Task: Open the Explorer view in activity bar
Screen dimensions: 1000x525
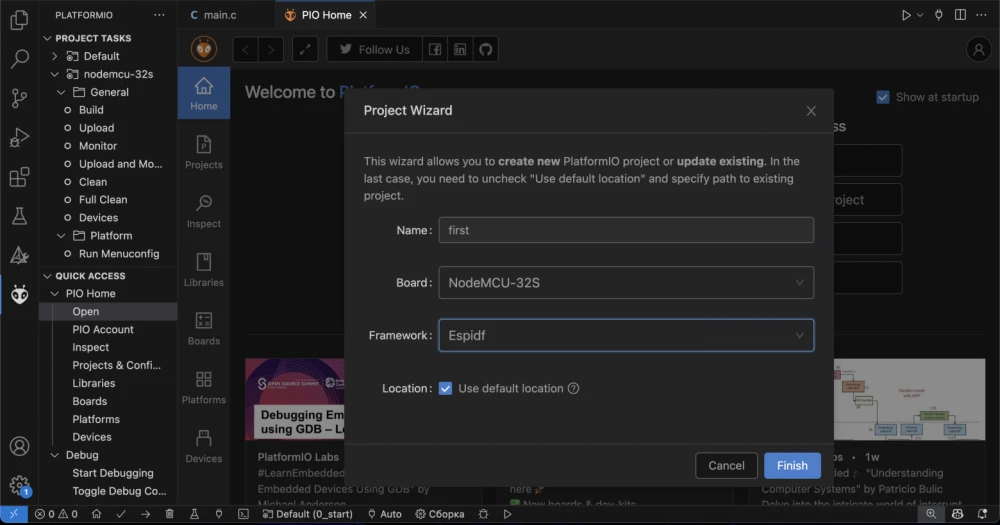Action: tap(19, 19)
